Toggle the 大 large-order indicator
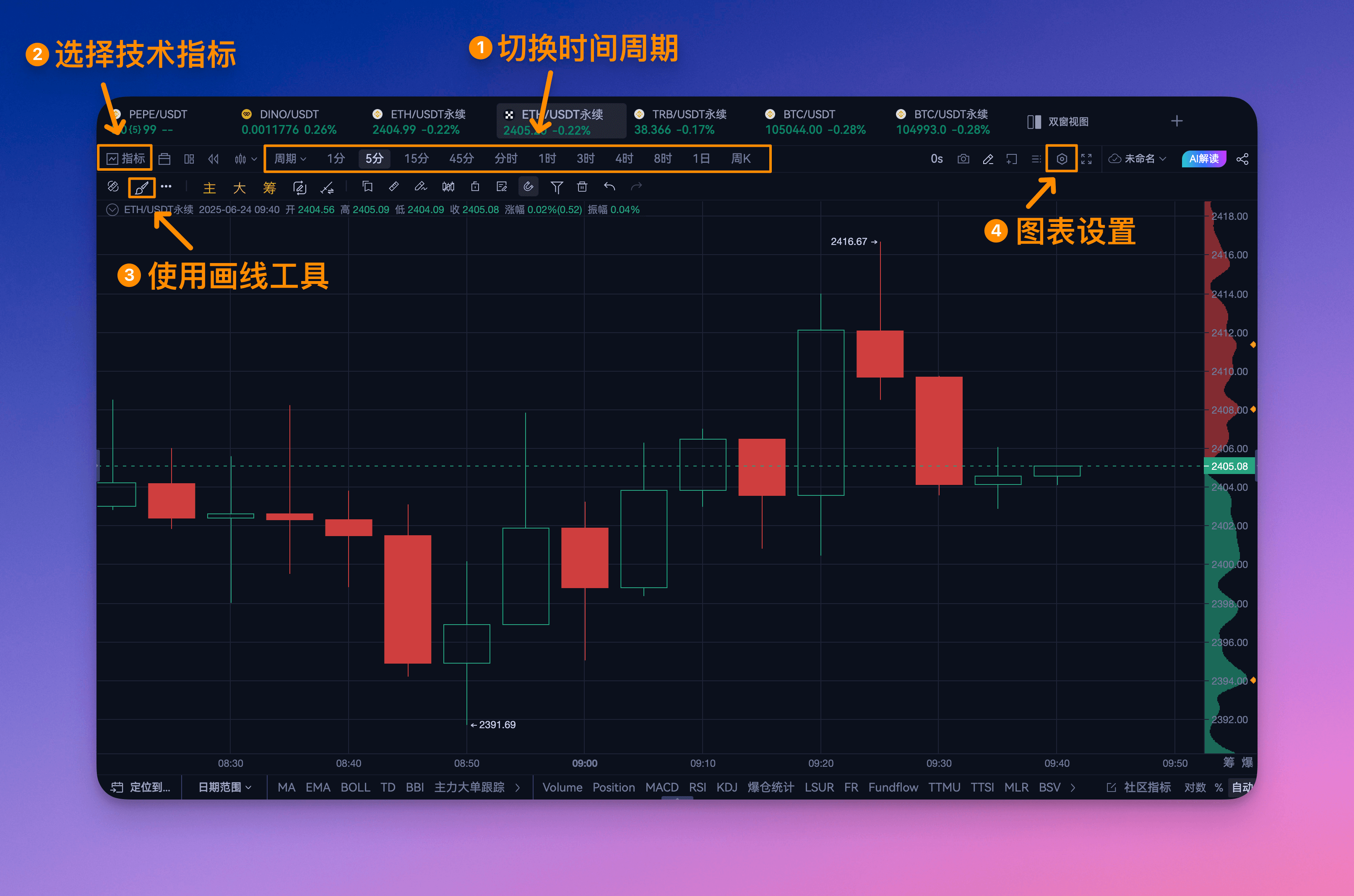The image size is (1354, 896). (240, 188)
